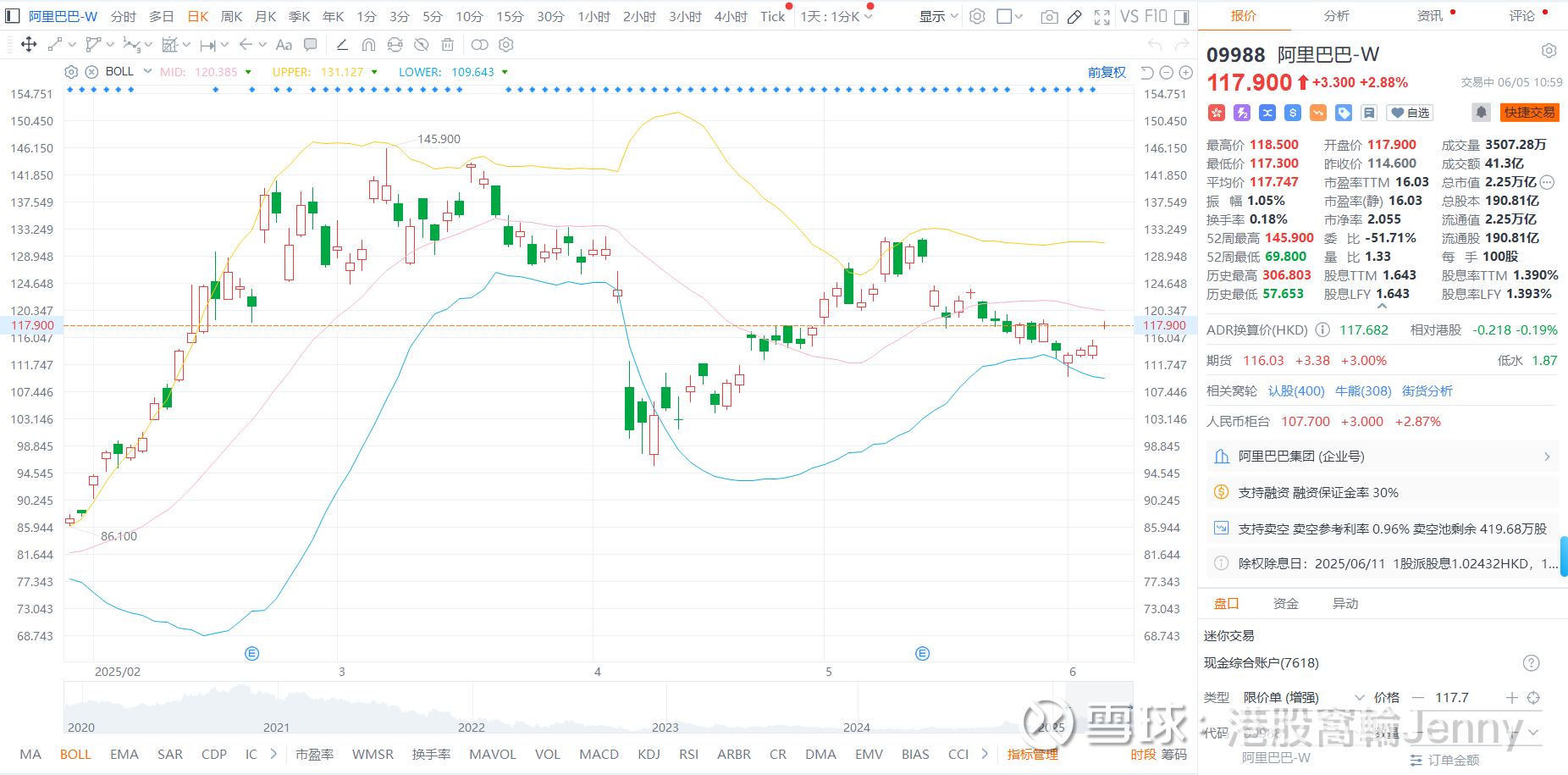Take a chart screenshot with the camera icon
1568x775 pixels.
coord(1049,16)
